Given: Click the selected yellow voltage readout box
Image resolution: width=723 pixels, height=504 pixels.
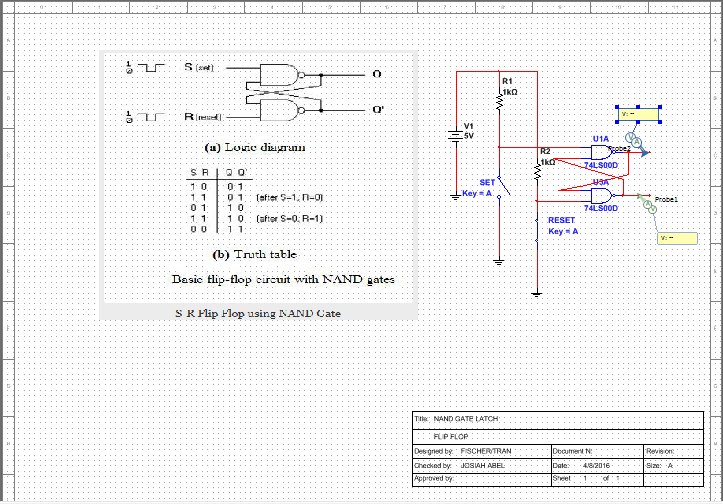Looking at the screenshot, I should 640,114.
